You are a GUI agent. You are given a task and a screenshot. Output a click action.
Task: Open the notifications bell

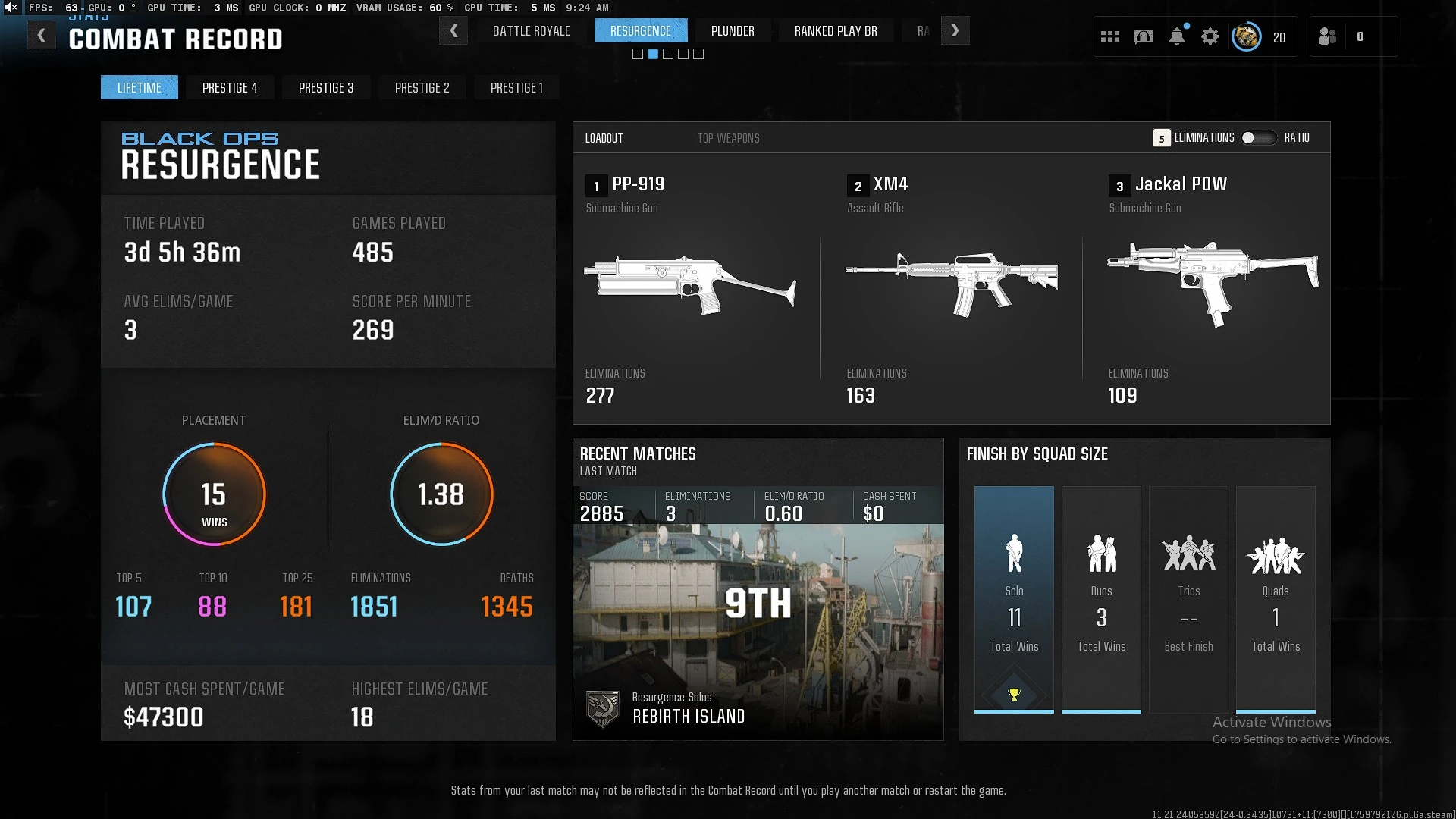1176,36
